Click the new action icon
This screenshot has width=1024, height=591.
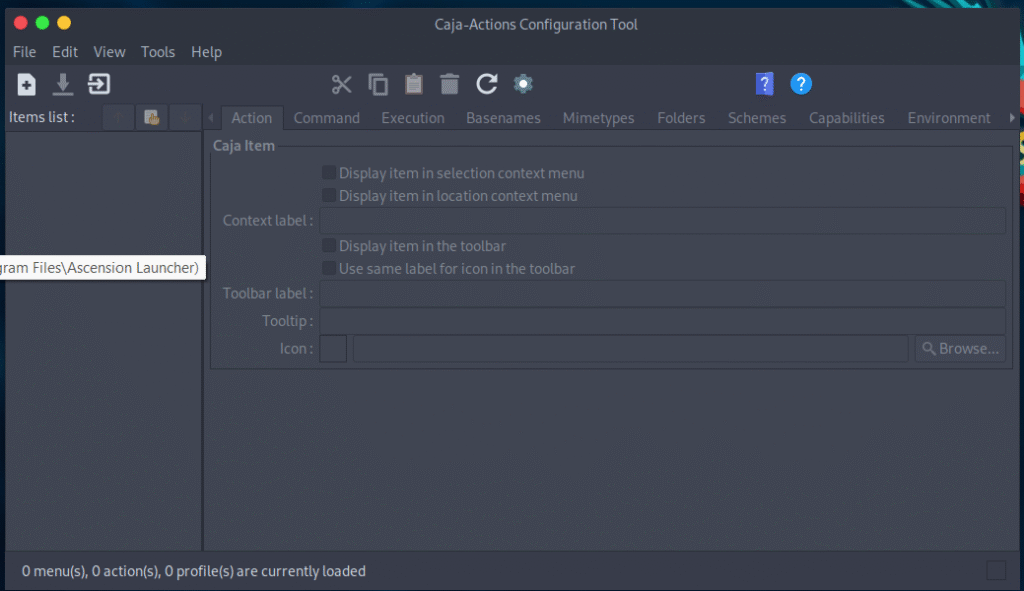(27, 84)
